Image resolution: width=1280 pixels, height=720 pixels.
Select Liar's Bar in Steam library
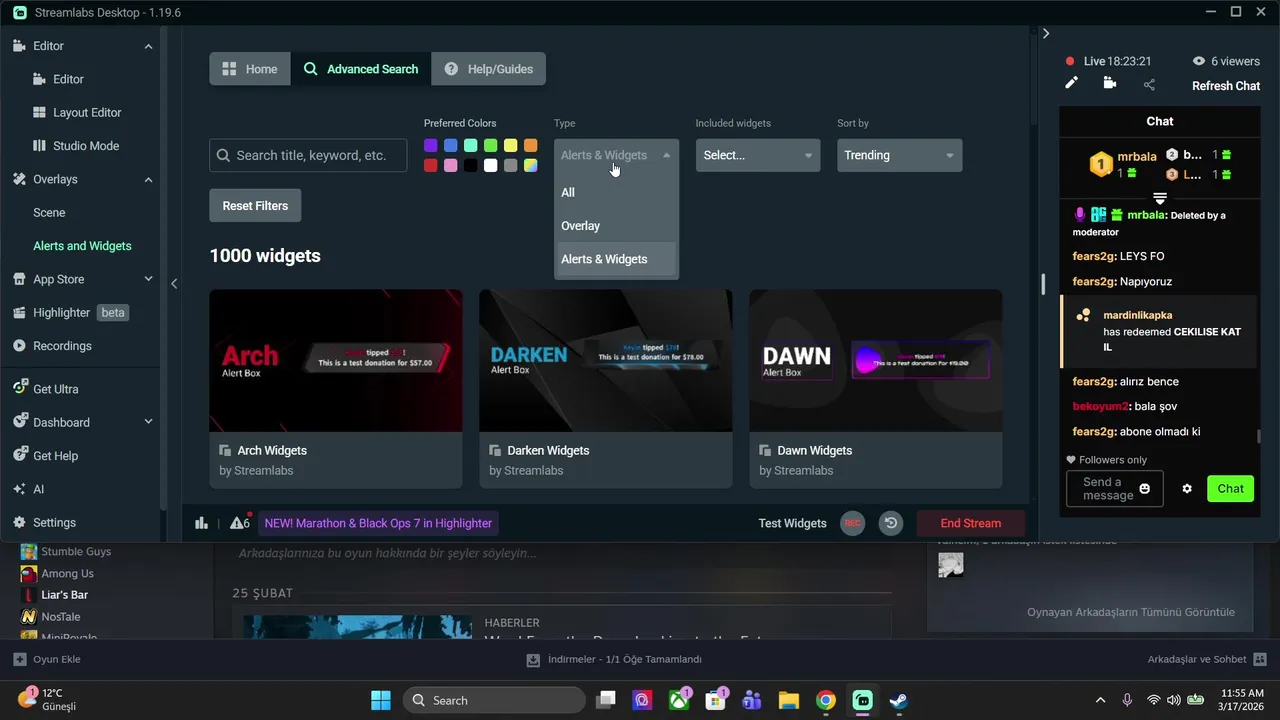click(x=64, y=595)
